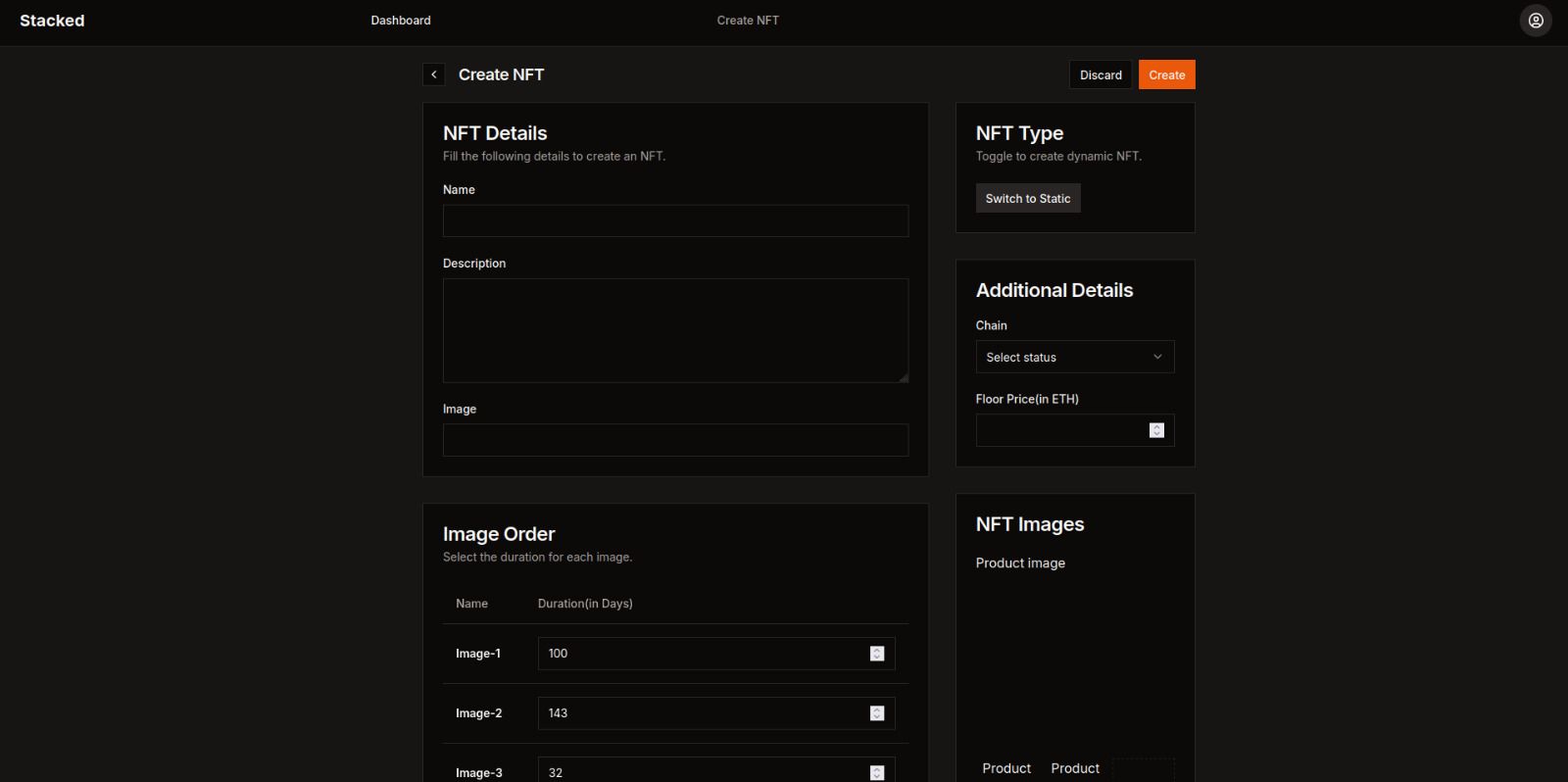Click Image-1 duration field showing 100

click(x=716, y=654)
